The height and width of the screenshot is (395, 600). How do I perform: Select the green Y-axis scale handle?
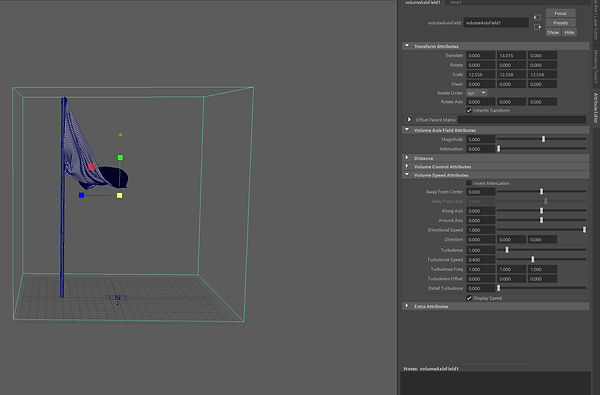click(120, 157)
